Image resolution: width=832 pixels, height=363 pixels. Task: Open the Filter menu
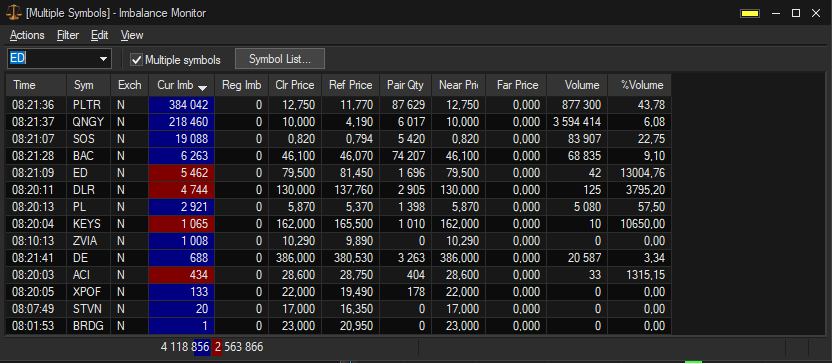pyautogui.click(x=68, y=35)
